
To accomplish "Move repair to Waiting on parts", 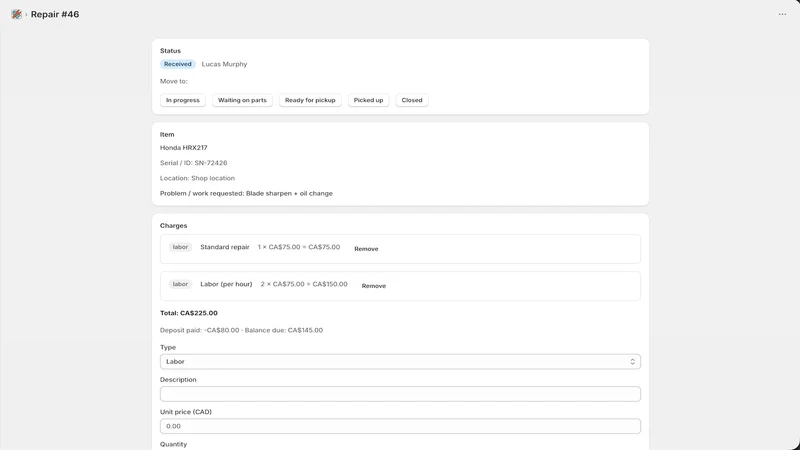I will 242,100.
